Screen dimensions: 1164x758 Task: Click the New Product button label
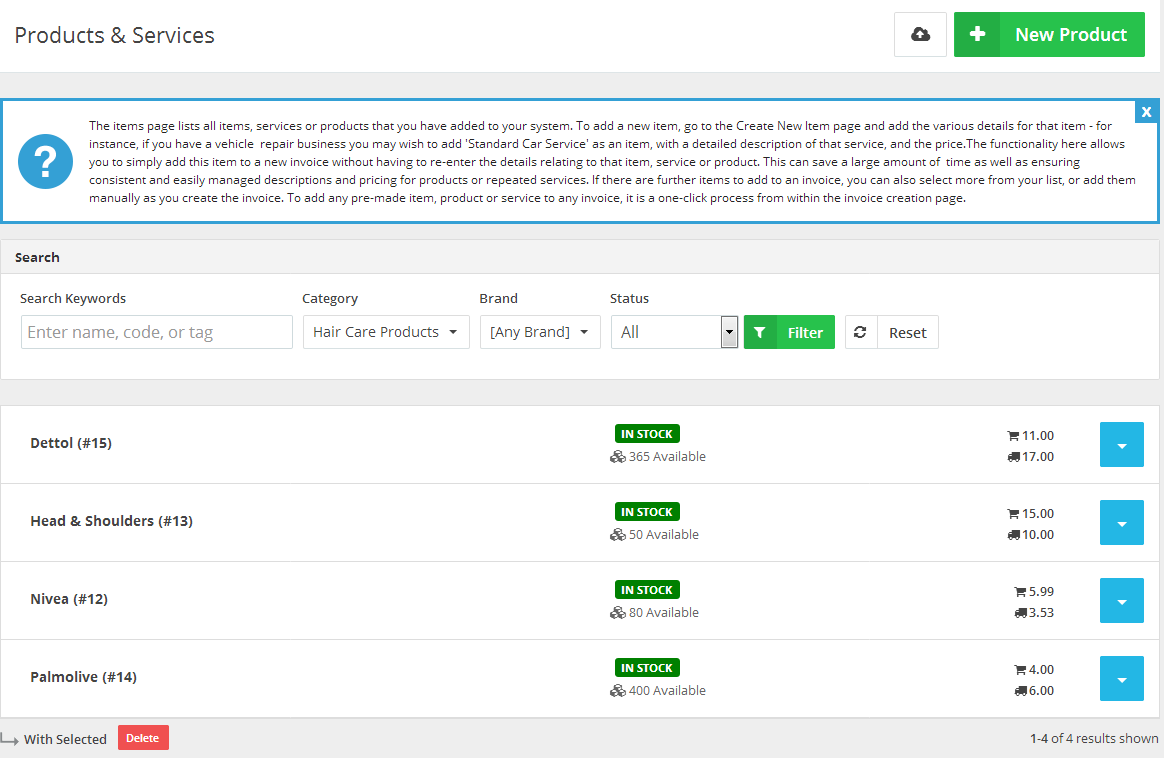(x=1070, y=34)
